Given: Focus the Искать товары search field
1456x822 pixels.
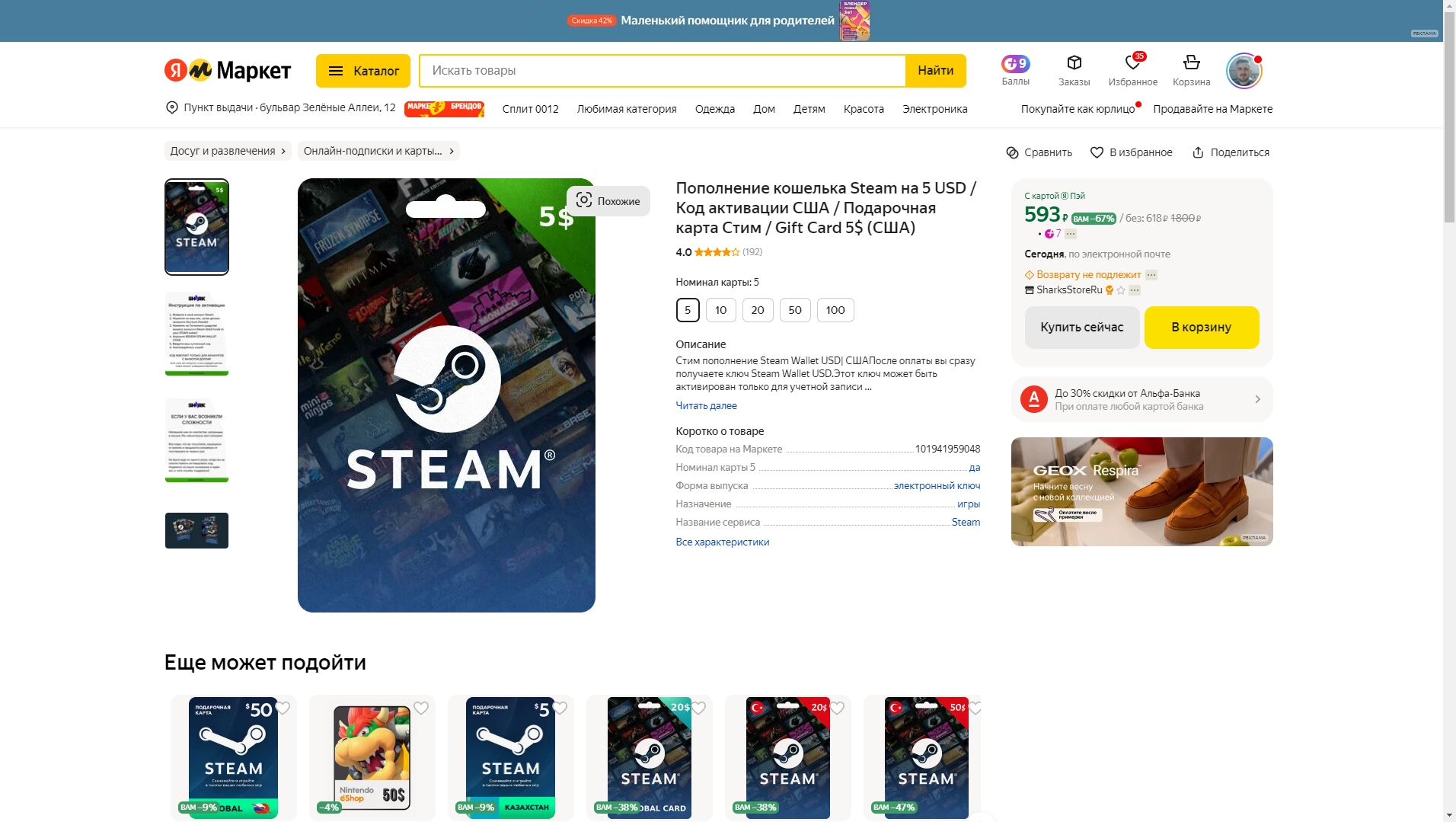Looking at the screenshot, I should tap(663, 71).
